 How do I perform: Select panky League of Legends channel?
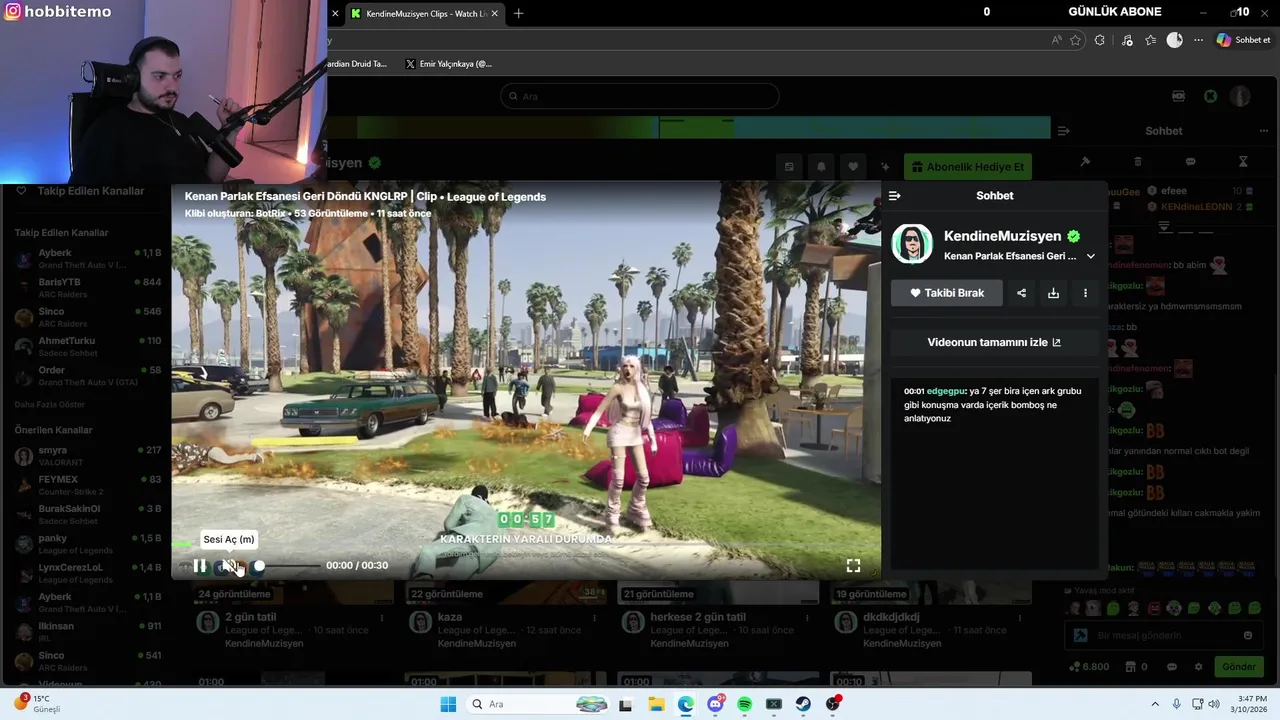coord(88,544)
